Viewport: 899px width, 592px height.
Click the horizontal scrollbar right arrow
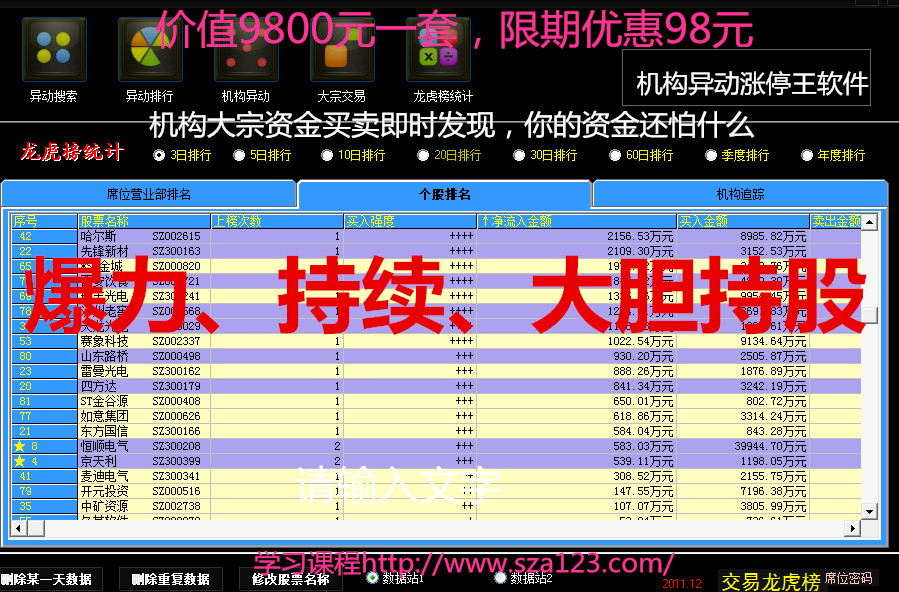tap(851, 527)
